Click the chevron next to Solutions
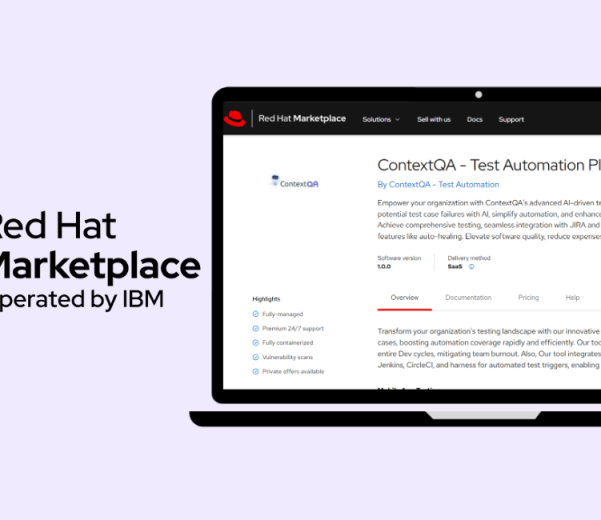The height and width of the screenshot is (520, 601). [398, 120]
